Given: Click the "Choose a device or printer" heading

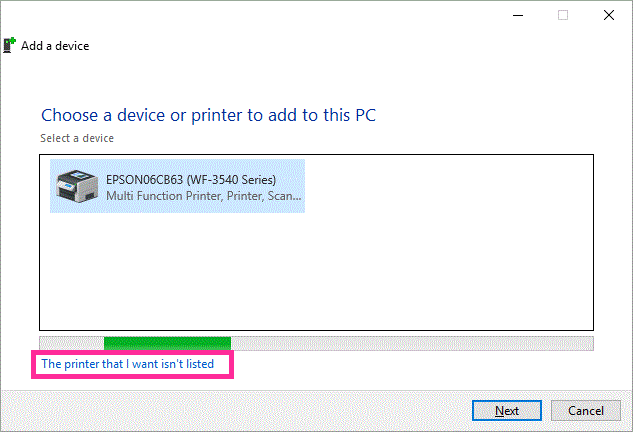Looking at the screenshot, I should [208, 116].
